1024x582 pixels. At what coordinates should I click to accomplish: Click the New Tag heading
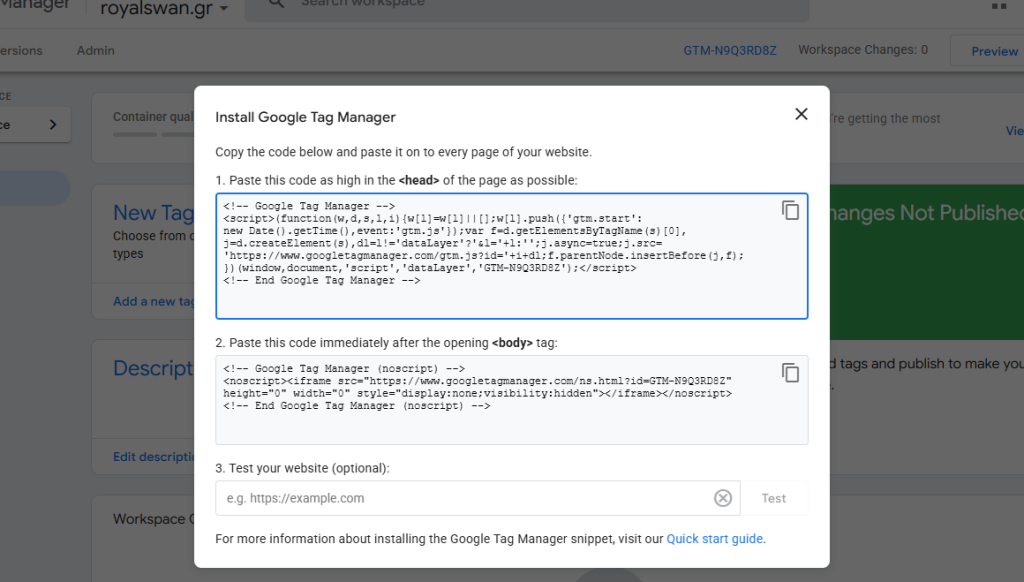(153, 213)
